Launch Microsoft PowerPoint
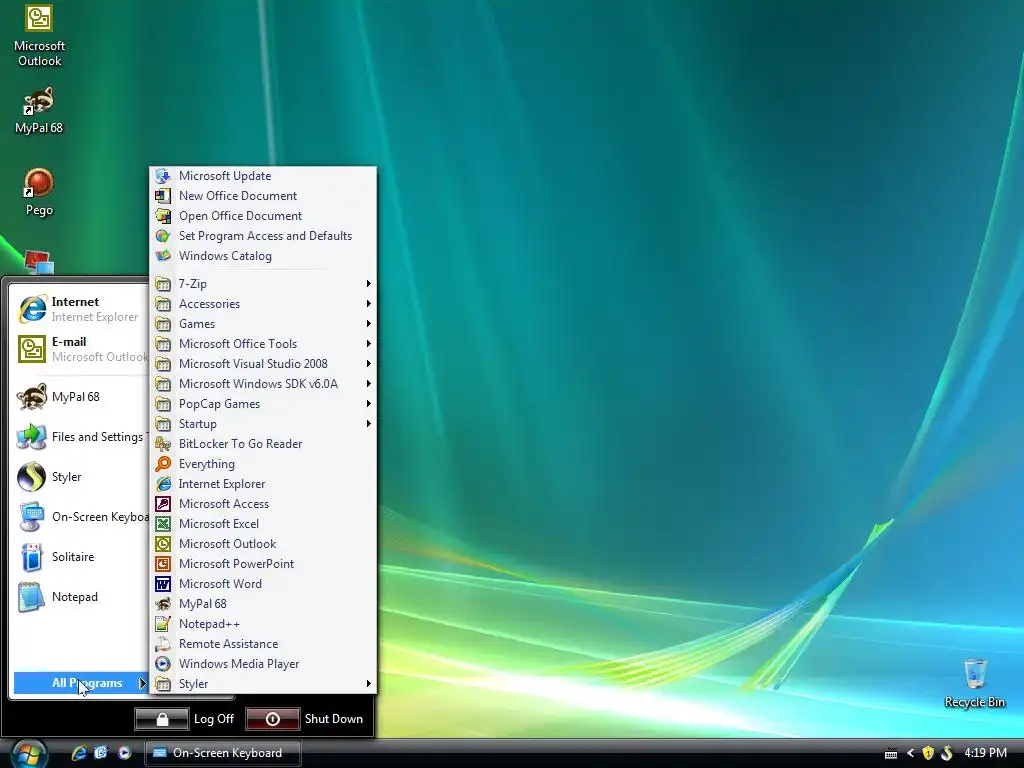This screenshot has width=1024, height=768. (x=263, y=564)
